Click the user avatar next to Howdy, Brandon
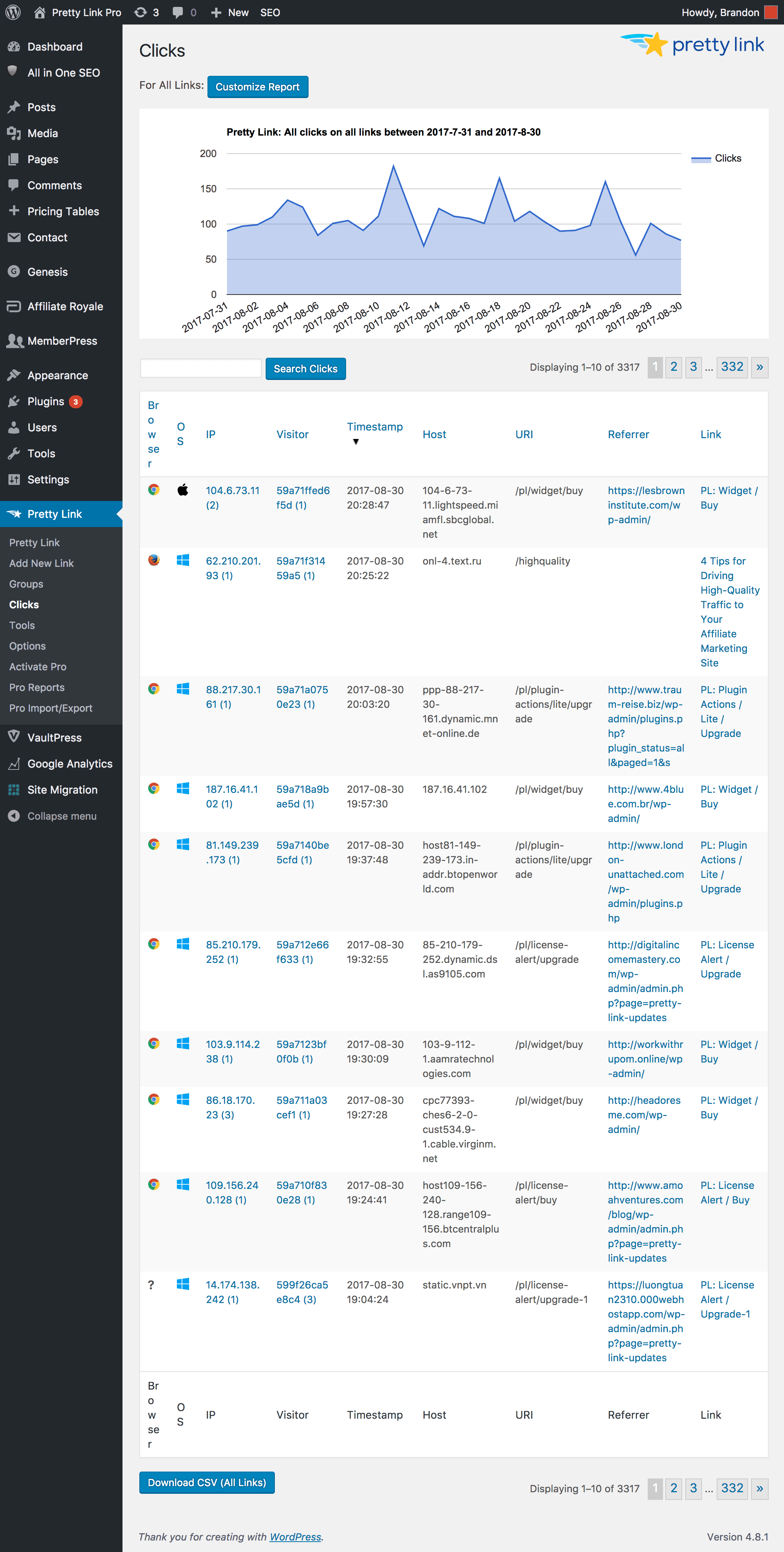The height and width of the screenshot is (1552, 784). coord(770,12)
